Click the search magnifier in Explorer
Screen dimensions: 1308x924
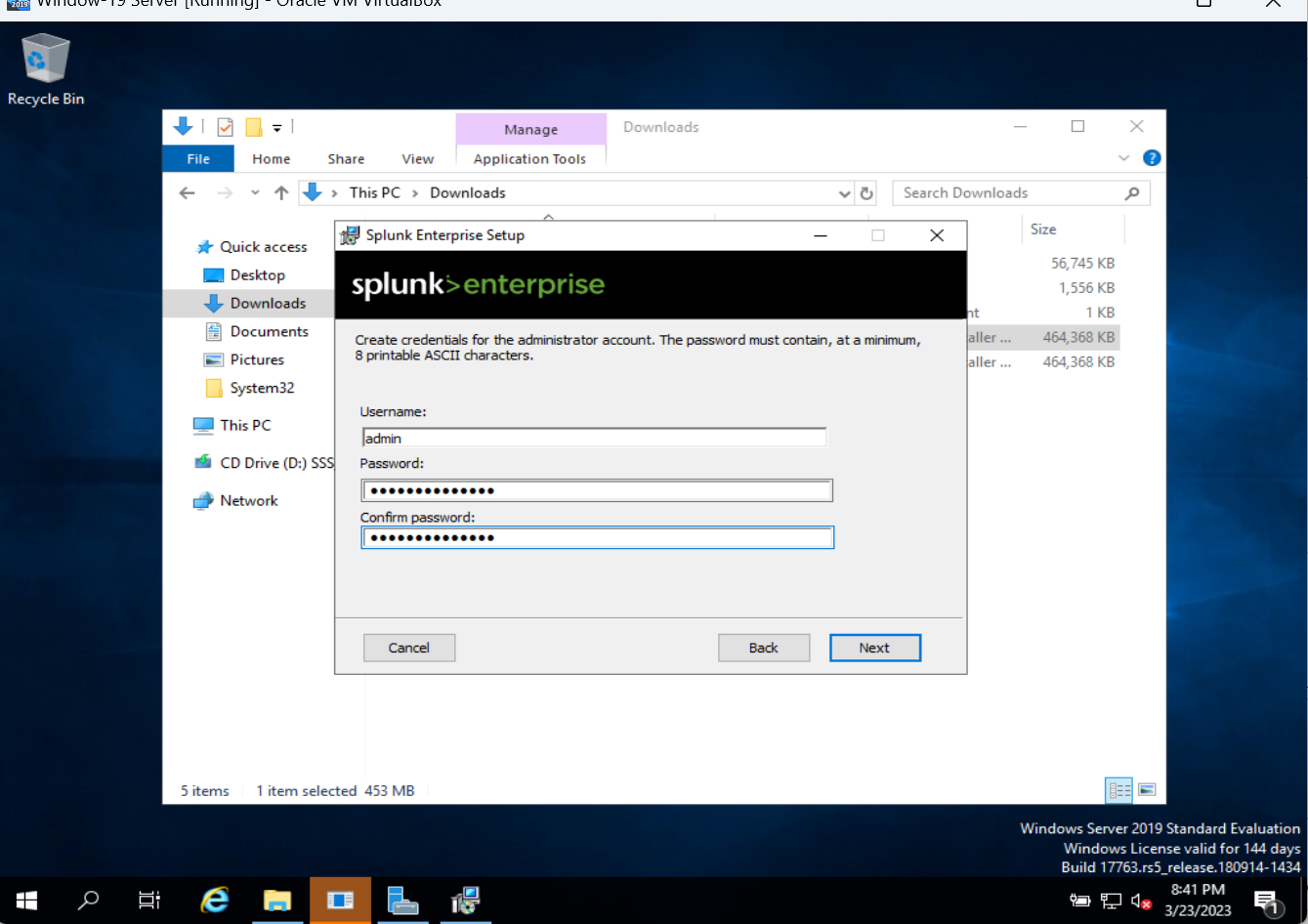pos(1132,193)
